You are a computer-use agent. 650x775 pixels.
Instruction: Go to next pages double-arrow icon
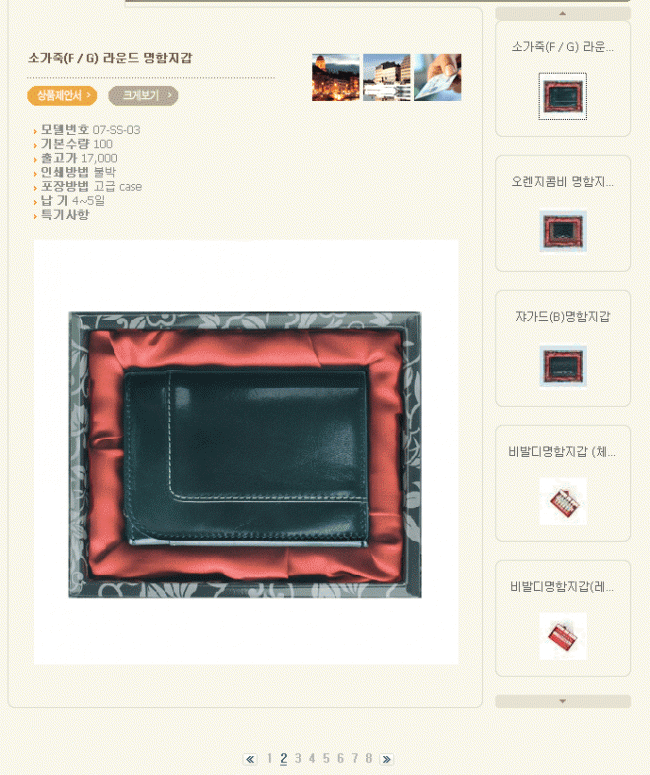[387, 759]
